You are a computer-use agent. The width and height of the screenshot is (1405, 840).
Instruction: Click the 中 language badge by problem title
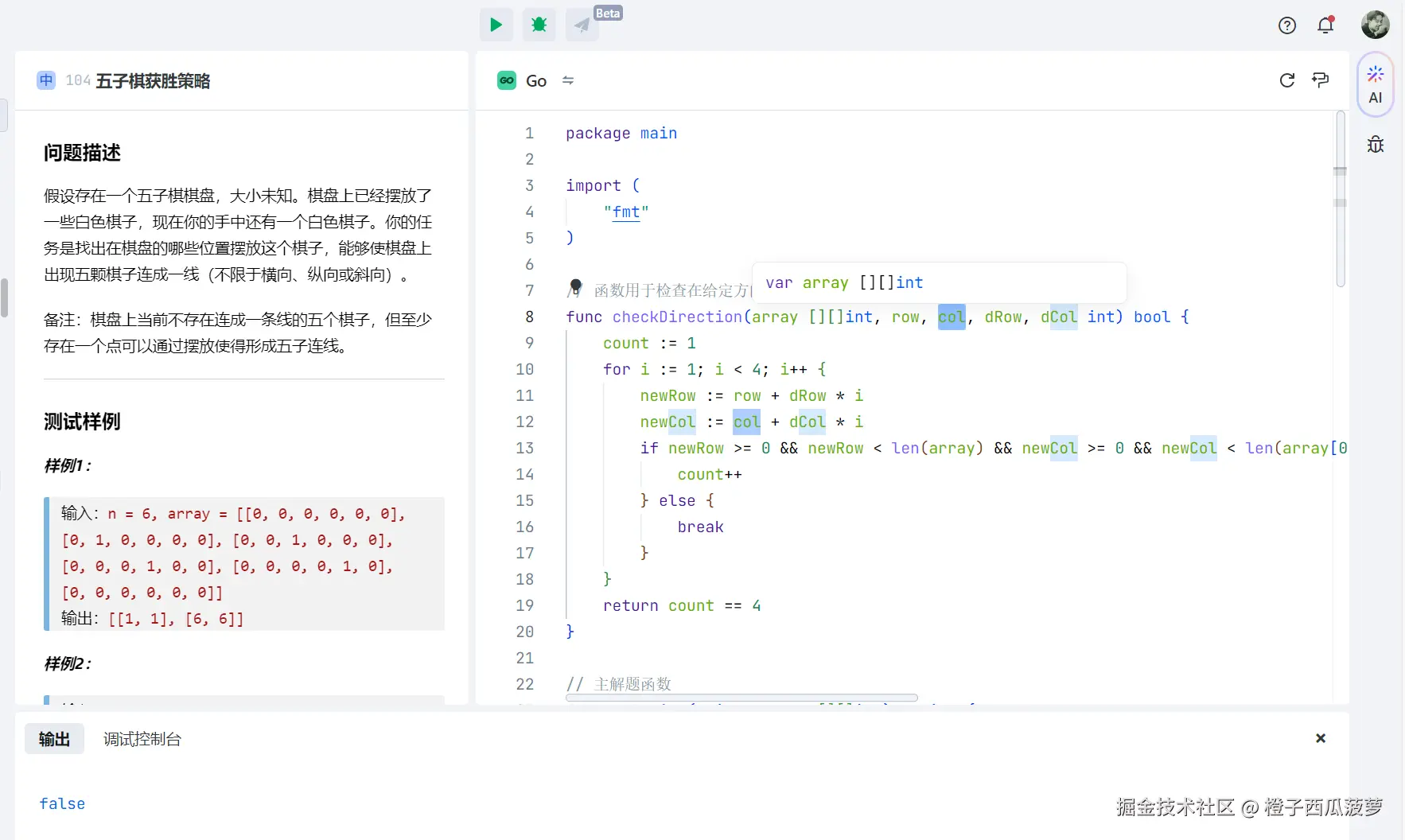click(x=46, y=80)
